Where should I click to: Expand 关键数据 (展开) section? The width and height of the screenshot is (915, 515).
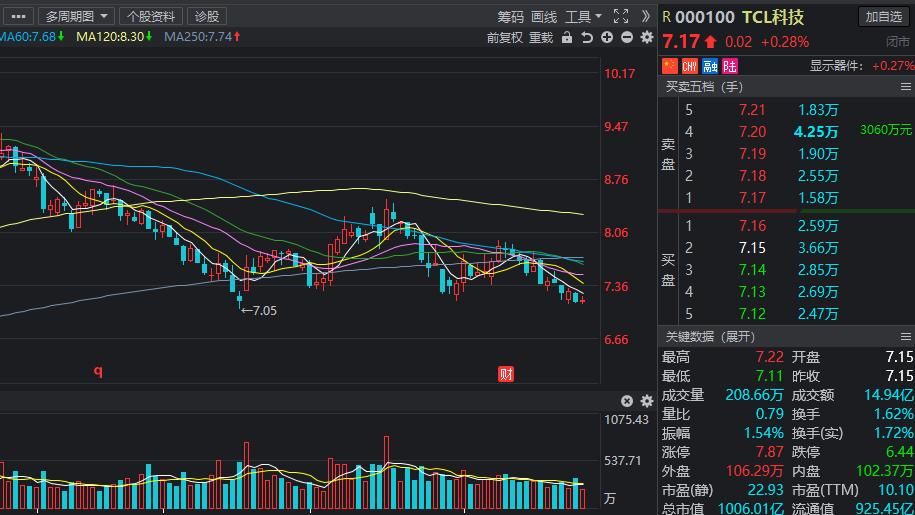(x=710, y=337)
